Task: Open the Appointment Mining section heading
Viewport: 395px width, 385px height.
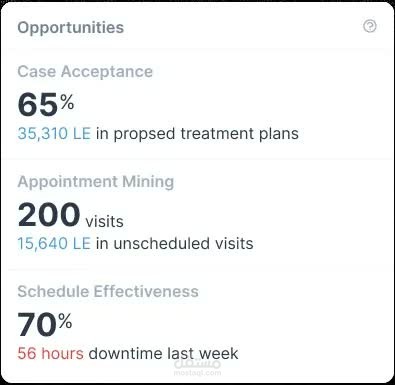Action: [96, 182]
